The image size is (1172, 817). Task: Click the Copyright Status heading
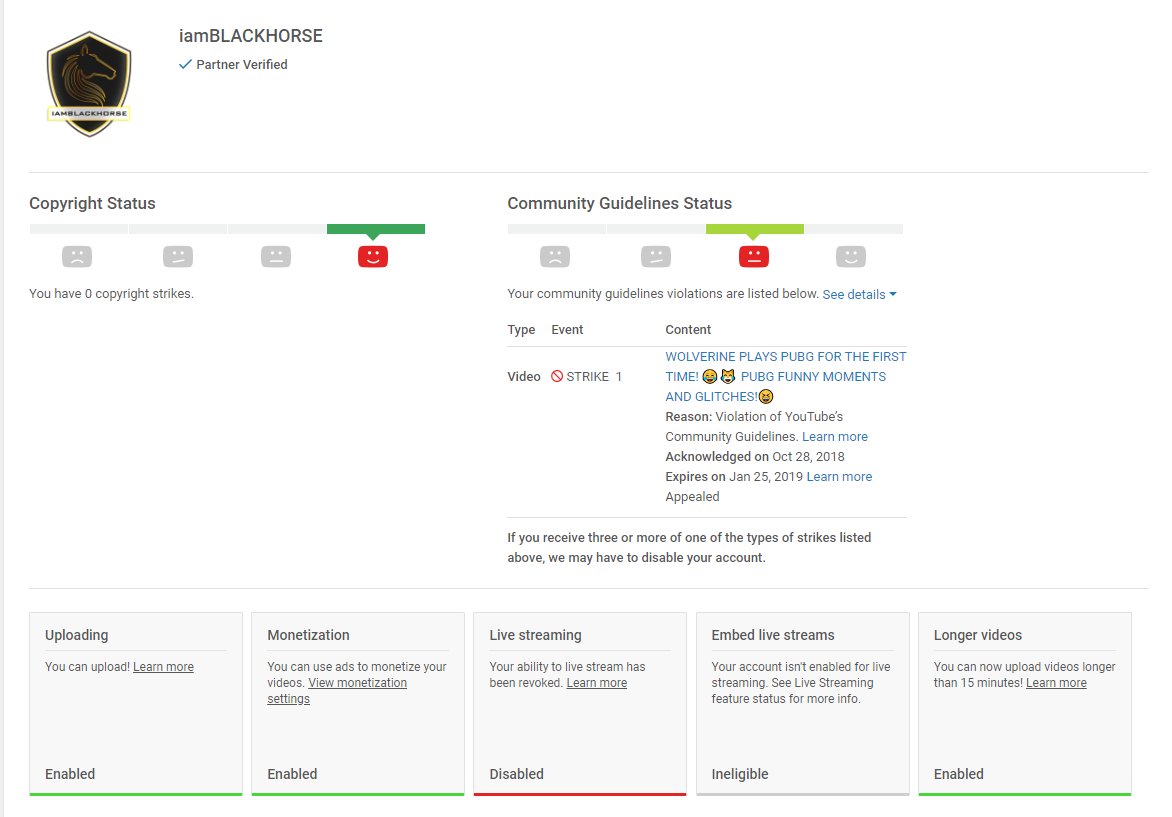tap(92, 203)
